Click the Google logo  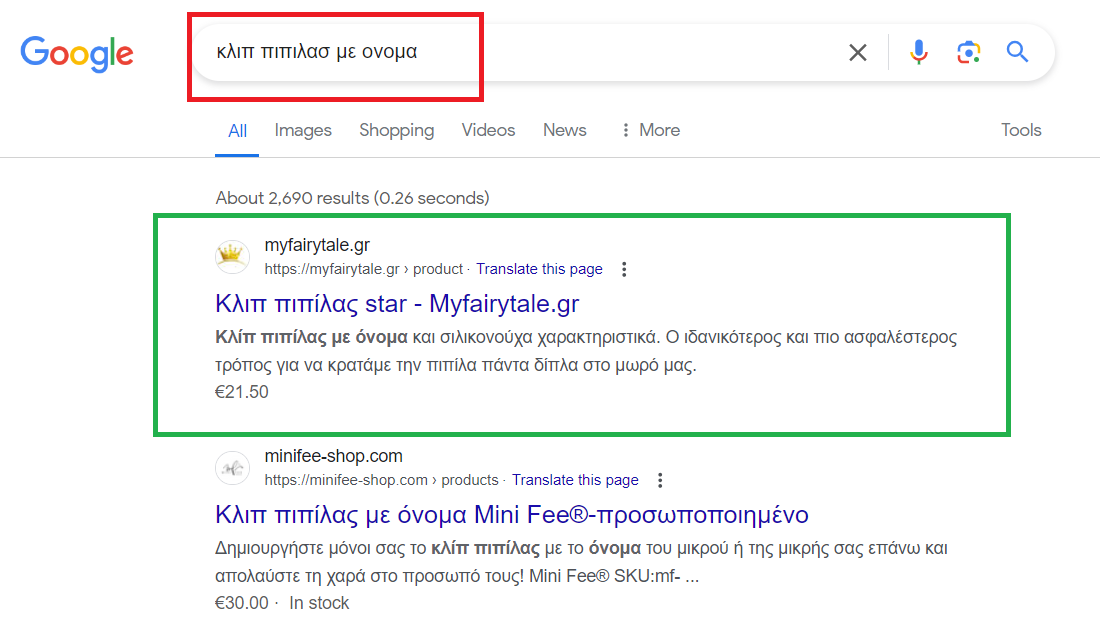[77, 53]
